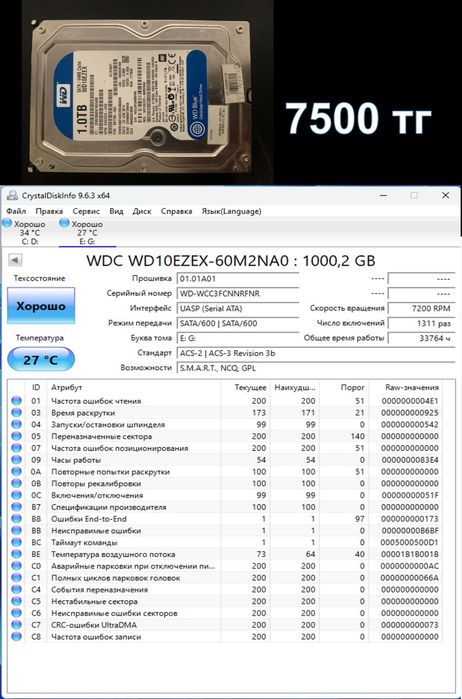Click the power-on count field 1311 раз
Viewport: 462px width, 699px height.
[421, 323]
